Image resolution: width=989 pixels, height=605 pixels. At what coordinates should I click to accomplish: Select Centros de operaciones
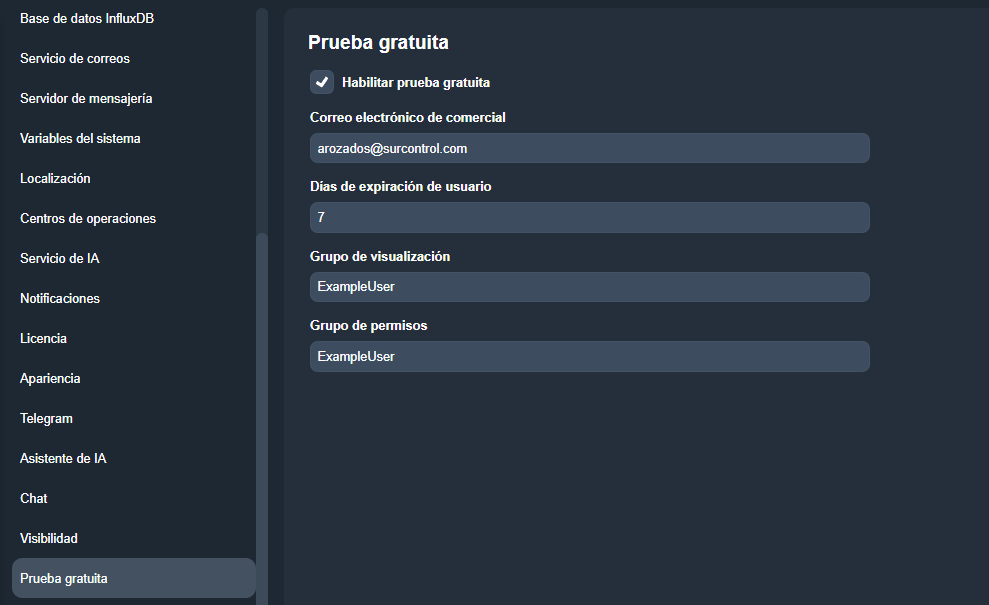(89, 218)
